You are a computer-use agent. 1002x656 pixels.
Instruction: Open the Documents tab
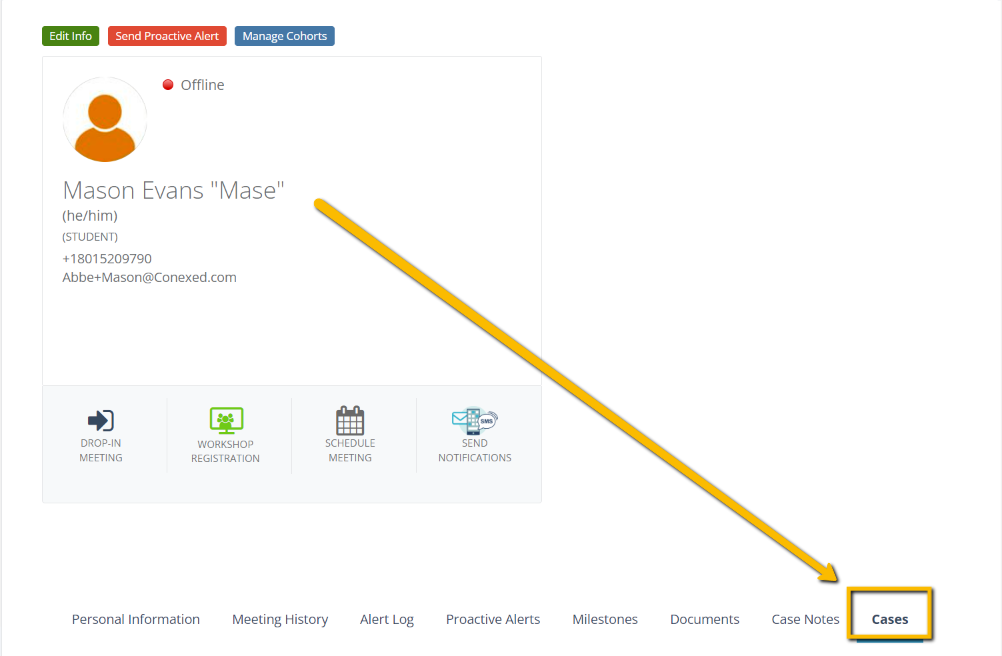coord(705,619)
